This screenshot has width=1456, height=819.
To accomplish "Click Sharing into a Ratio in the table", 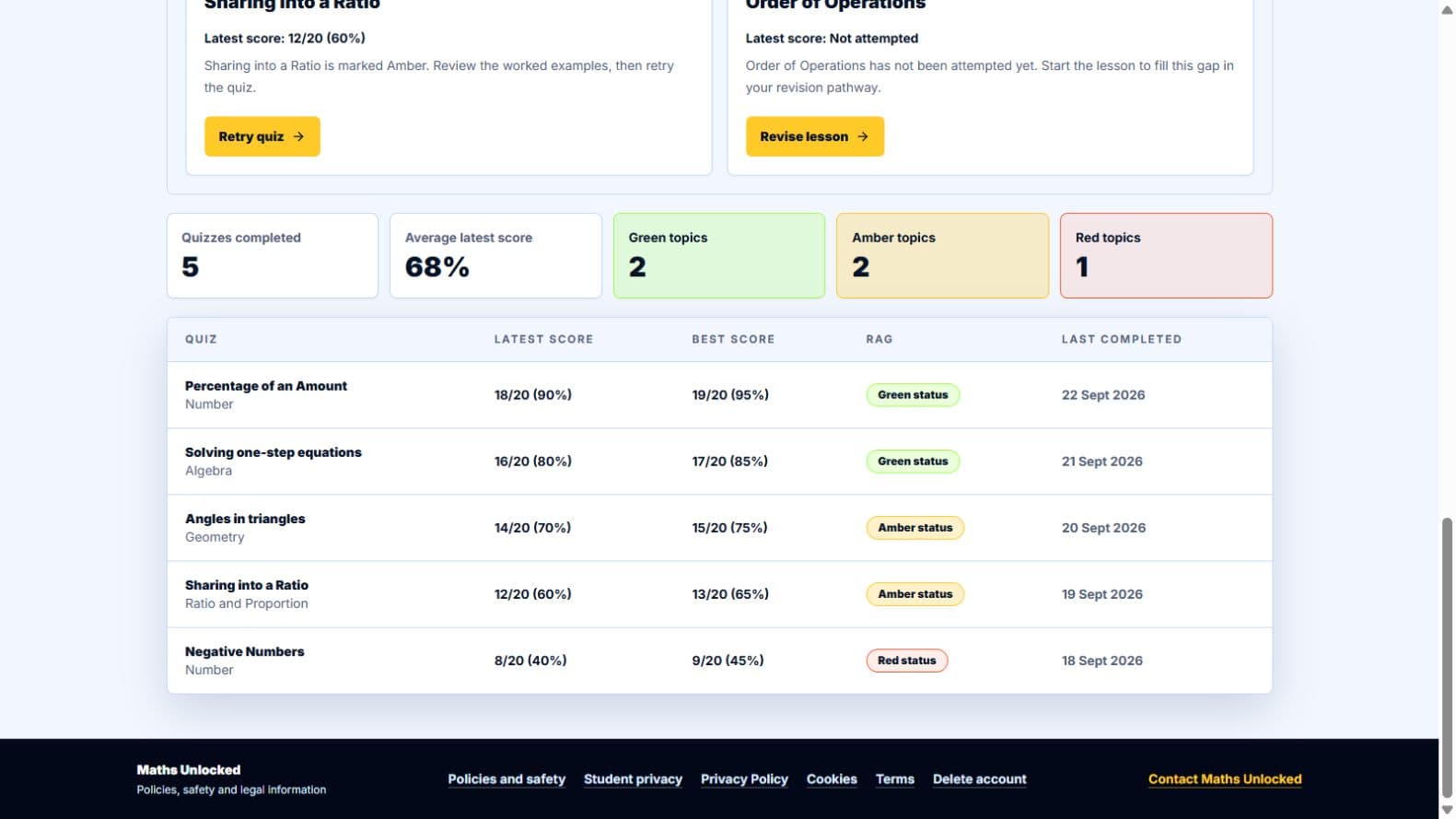I will point(247,585).
